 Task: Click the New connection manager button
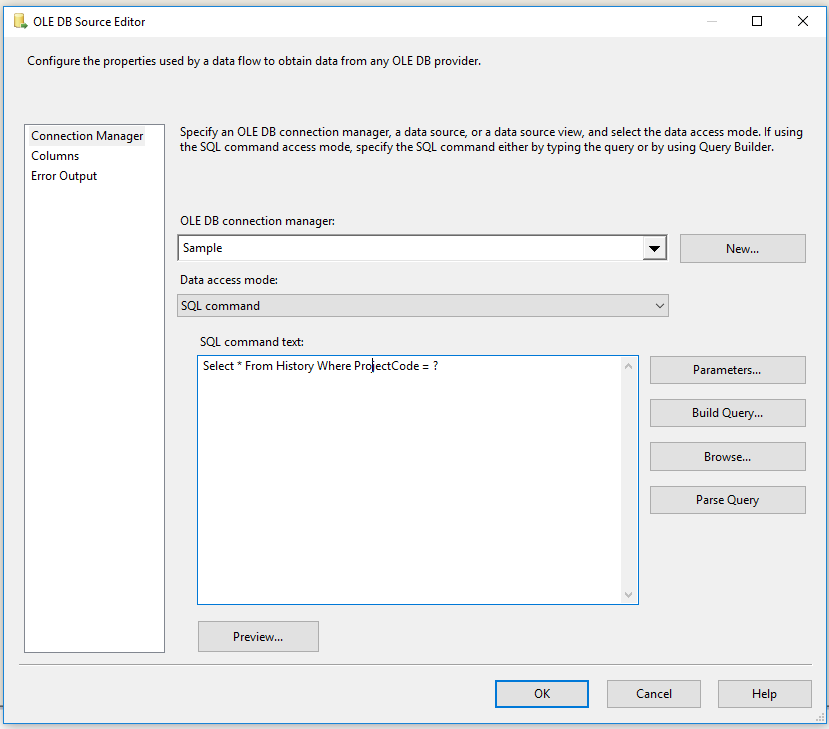742,248
